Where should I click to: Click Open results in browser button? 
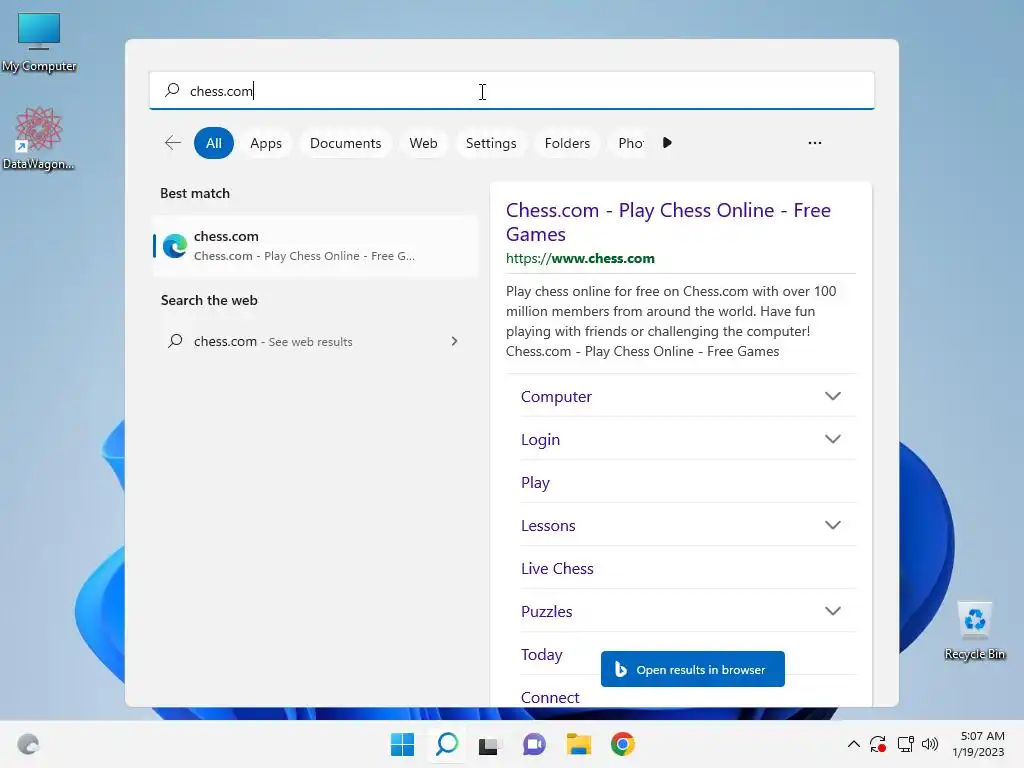[692, 669]
